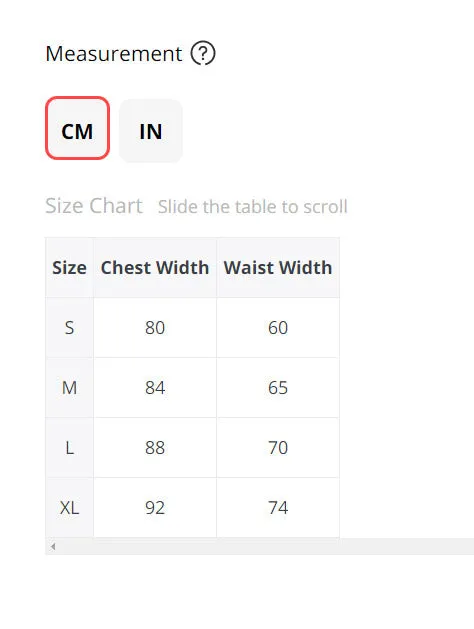Select the Chest Width column header
Image resolution: width=474 pixels, height=629 pixels.
155,268
